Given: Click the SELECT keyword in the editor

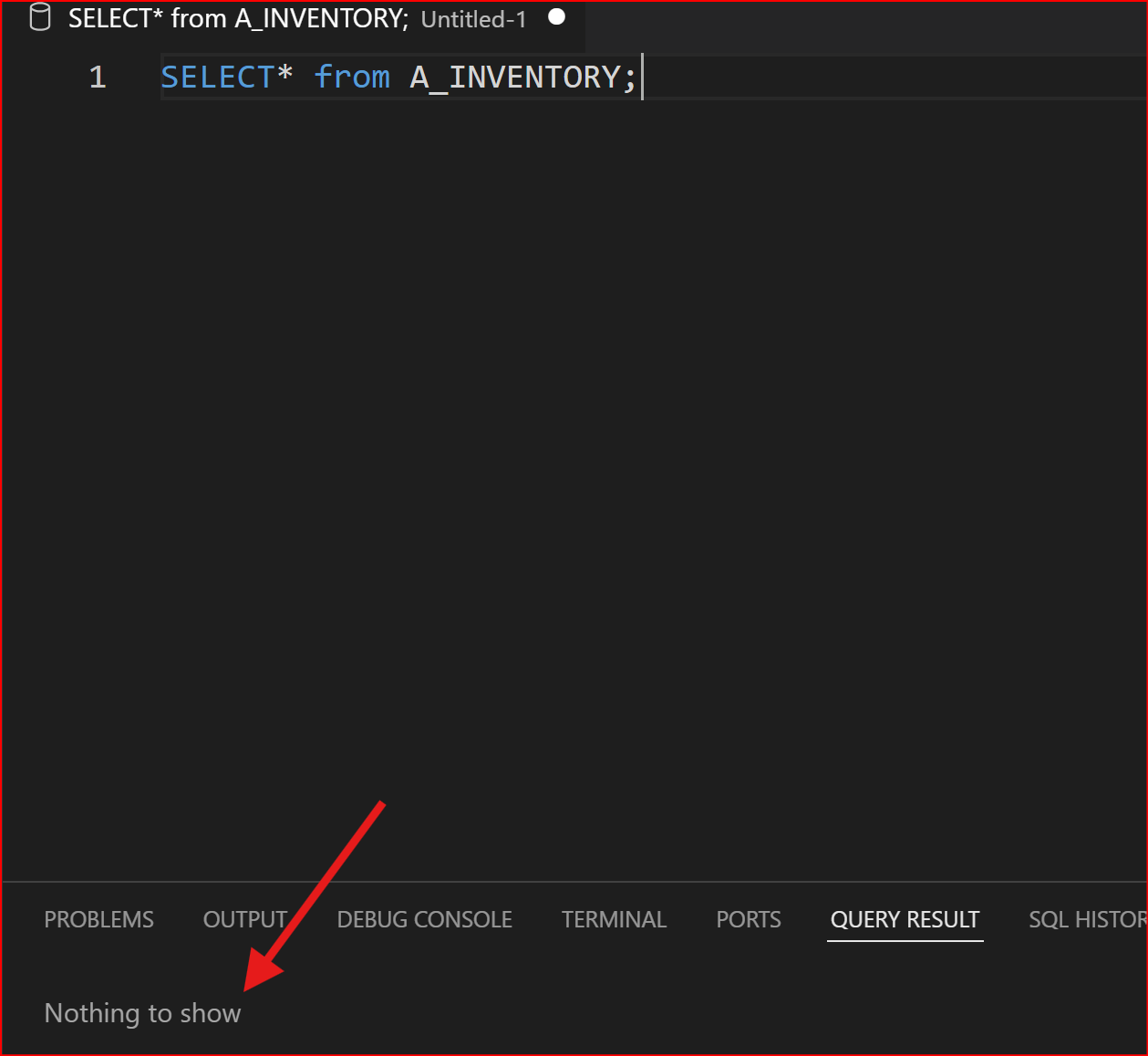Looking at the screenshot, I should (218, 78).
